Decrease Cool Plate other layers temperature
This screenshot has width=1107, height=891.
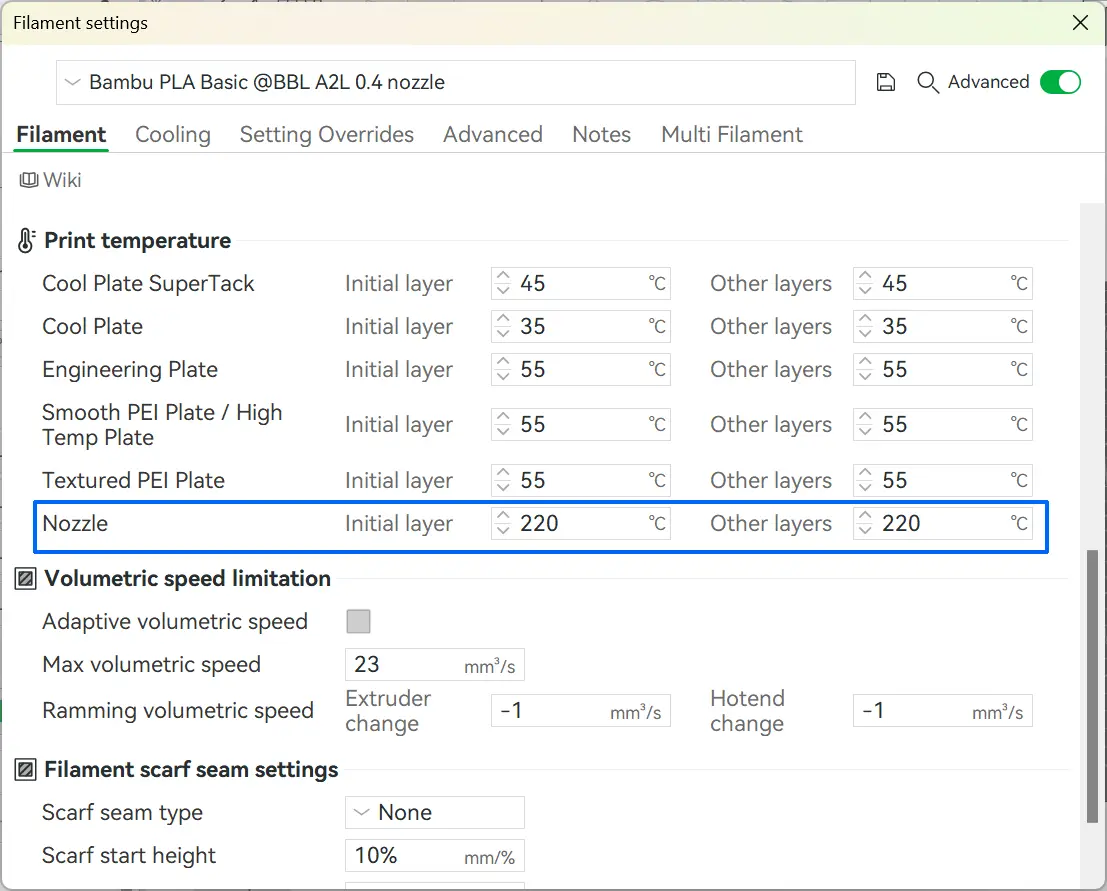click(865, 334)
